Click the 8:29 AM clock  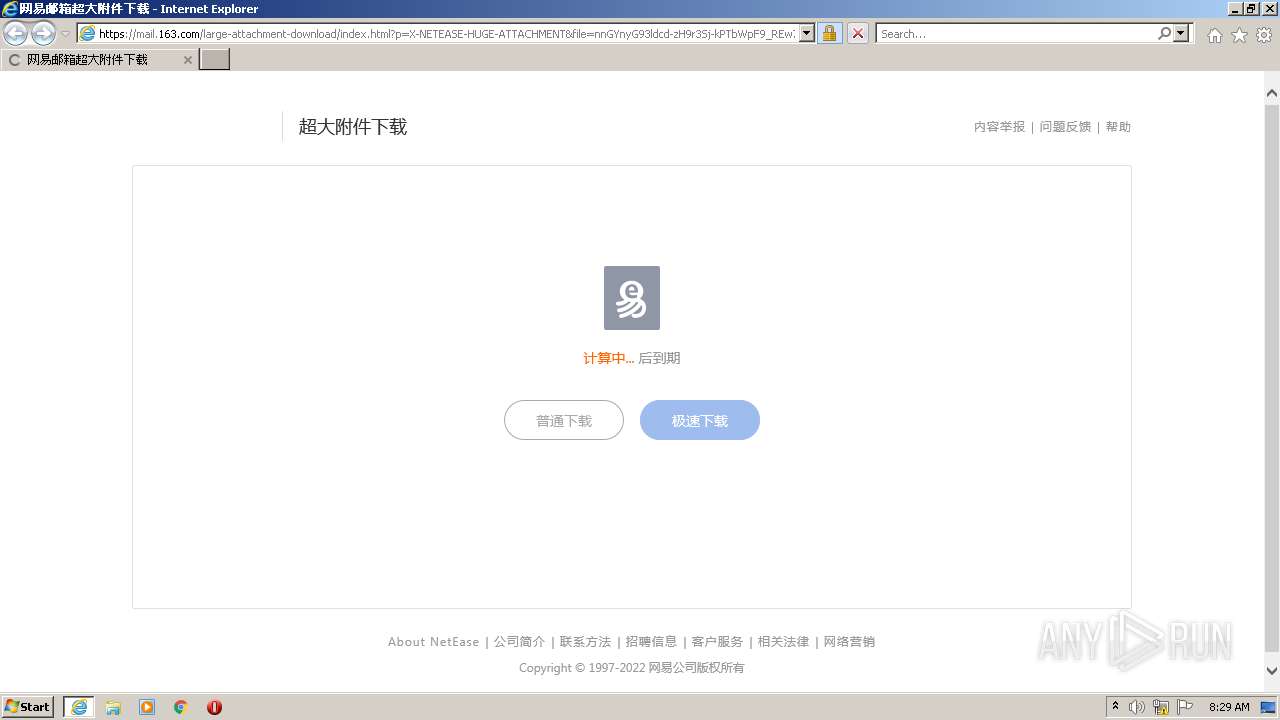pyautogui.click(x=1229, y=707)
